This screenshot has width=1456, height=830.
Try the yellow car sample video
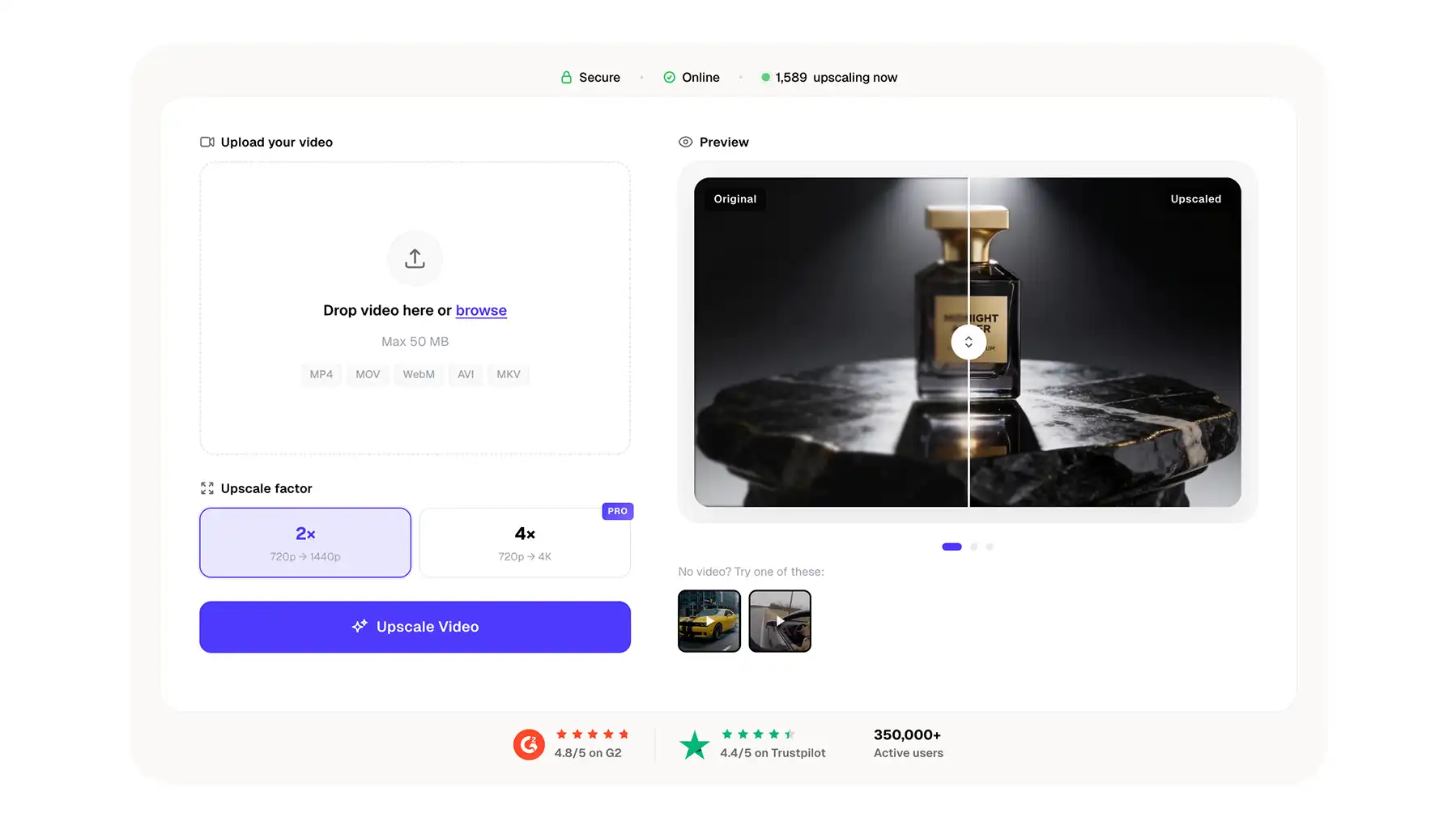(x=709, y=621)
